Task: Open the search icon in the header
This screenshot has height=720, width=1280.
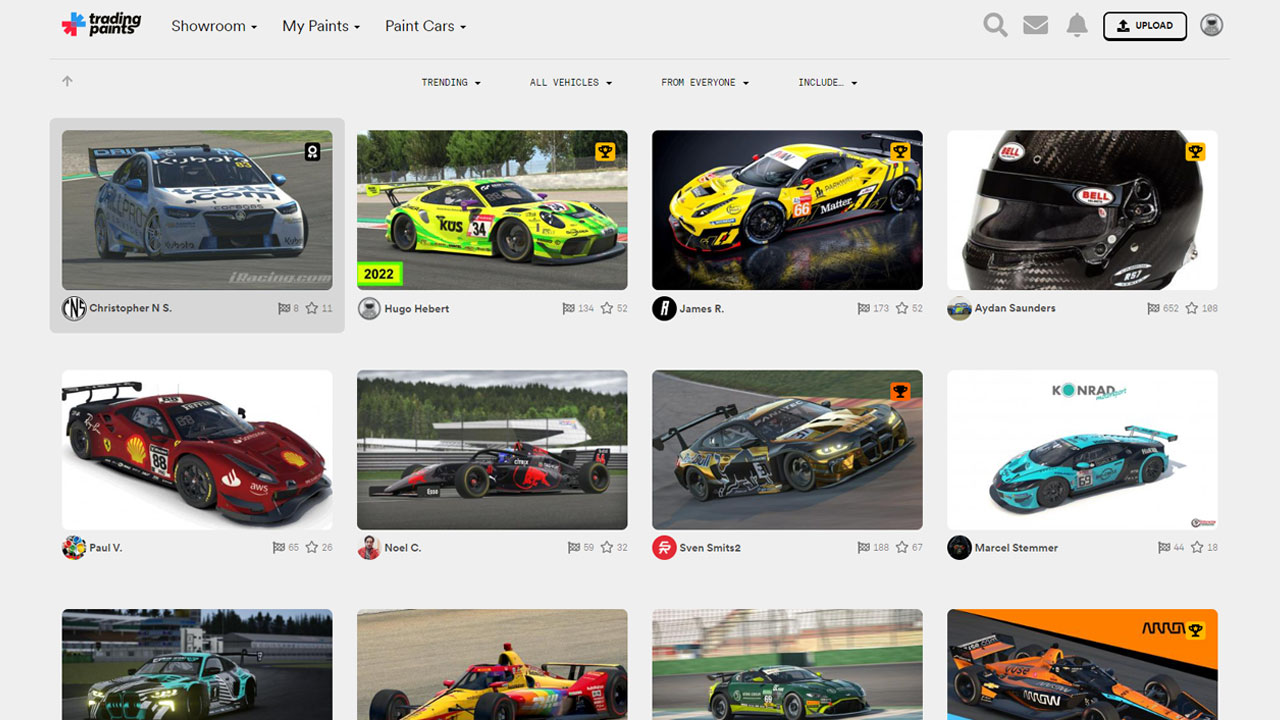Action: click(995, 25)
